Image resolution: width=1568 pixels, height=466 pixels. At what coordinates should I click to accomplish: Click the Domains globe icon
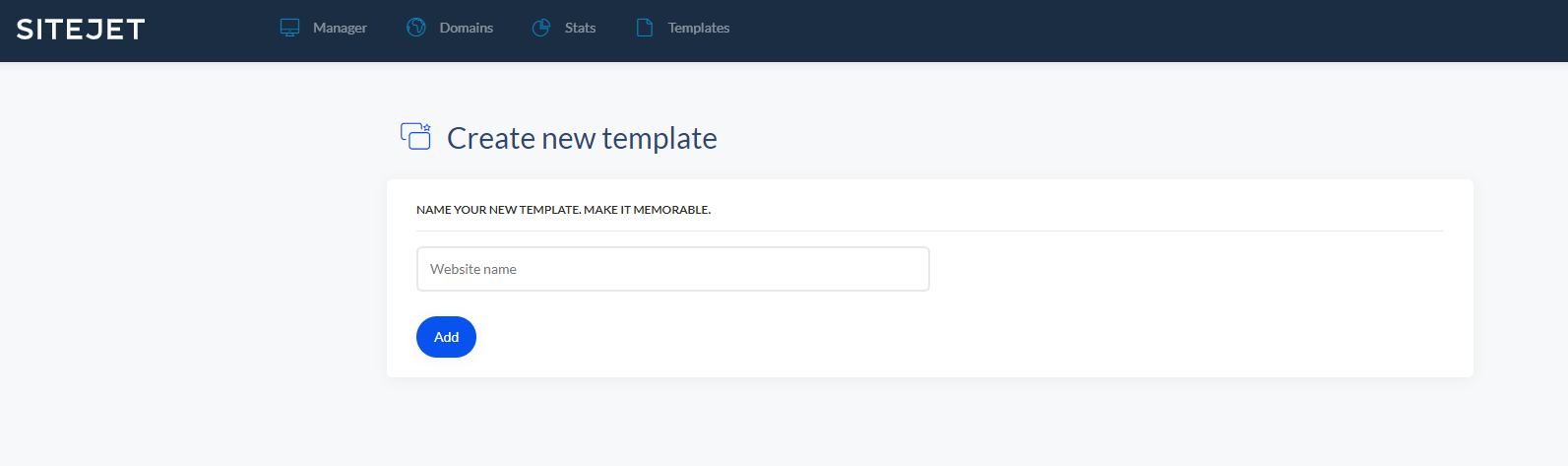point(416,28)
